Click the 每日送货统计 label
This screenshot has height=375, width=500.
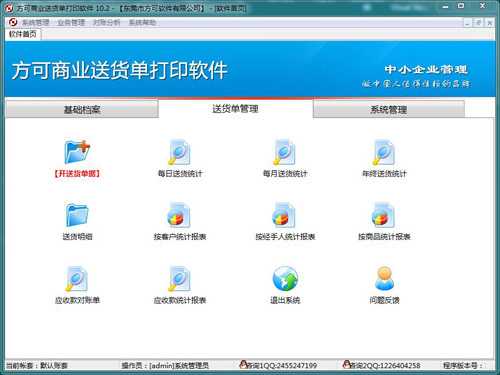(180, 174)
